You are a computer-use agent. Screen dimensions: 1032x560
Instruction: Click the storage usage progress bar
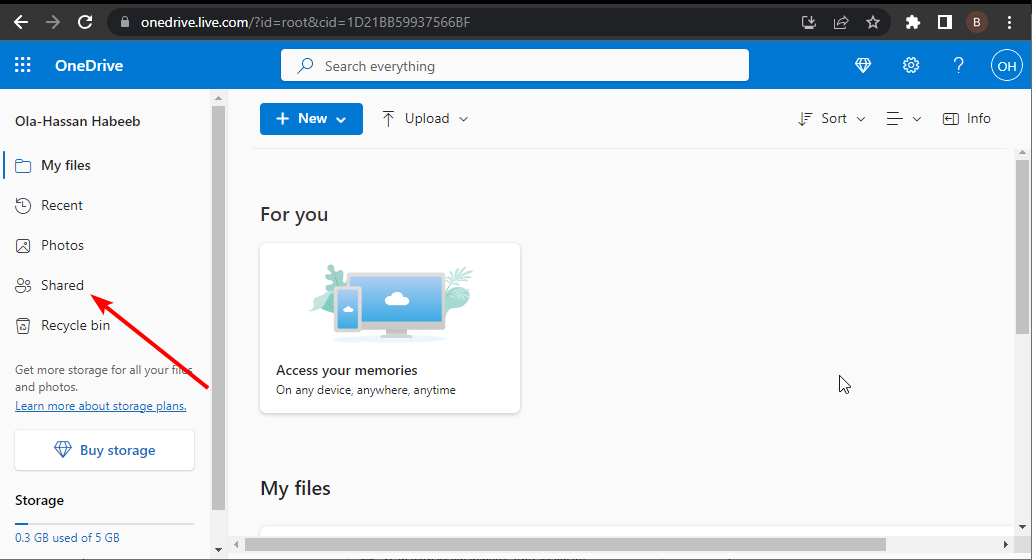click(105, 524)
